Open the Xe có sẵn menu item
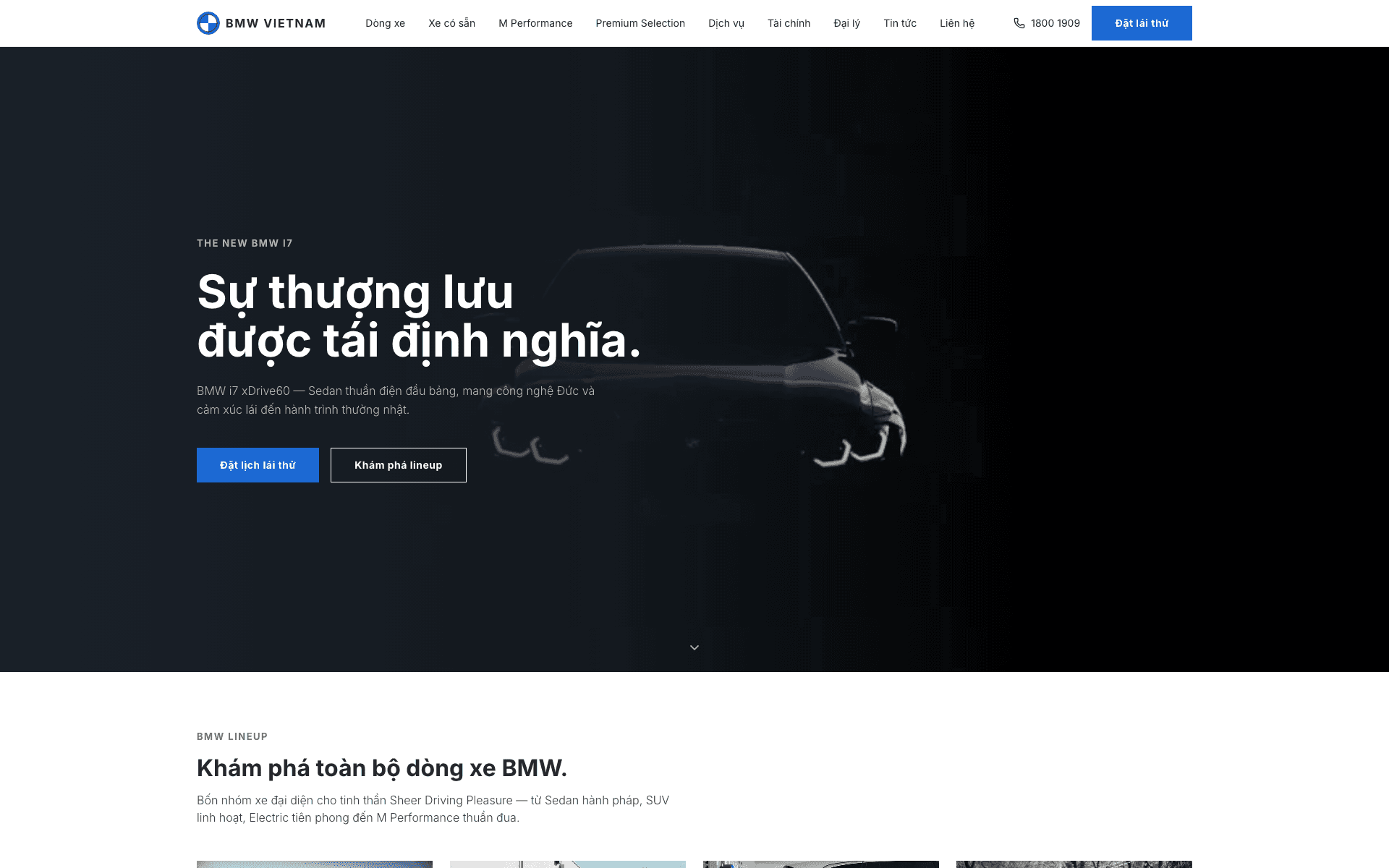This screenshot has width=1389, height=868. (x=451, y=23)
